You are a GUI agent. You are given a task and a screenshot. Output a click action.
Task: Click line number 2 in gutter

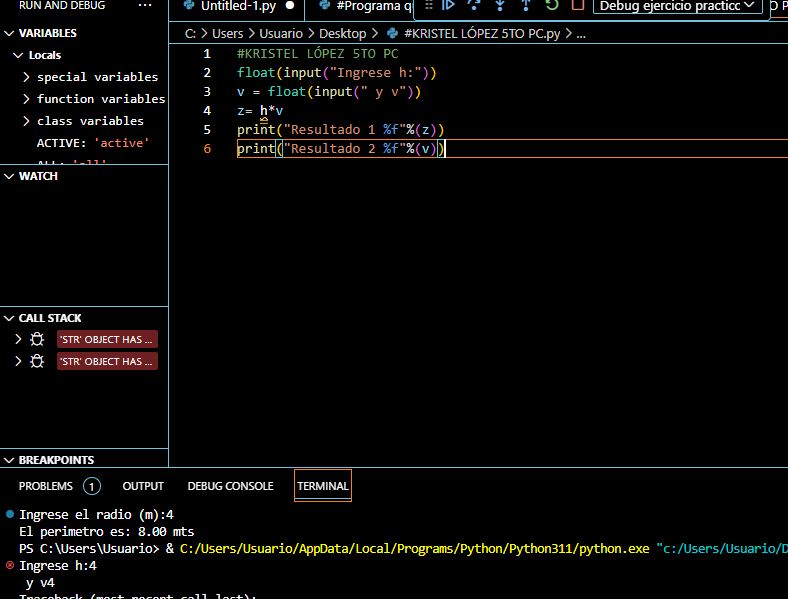207,73
